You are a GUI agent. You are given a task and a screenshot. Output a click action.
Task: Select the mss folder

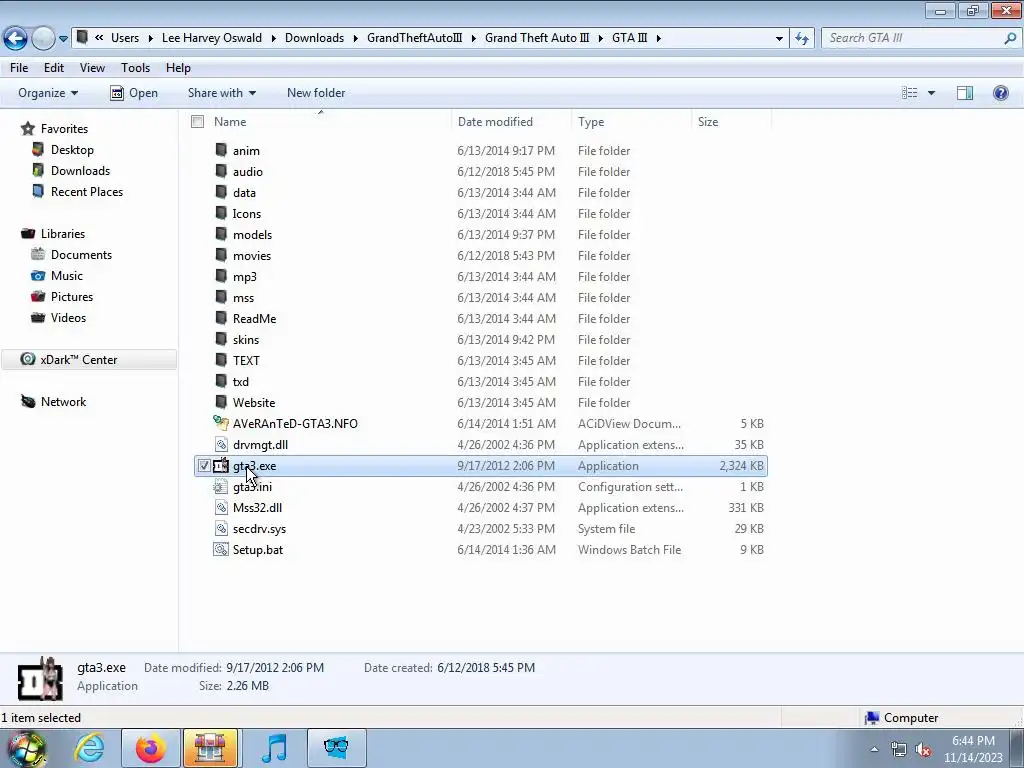(243, 297)
